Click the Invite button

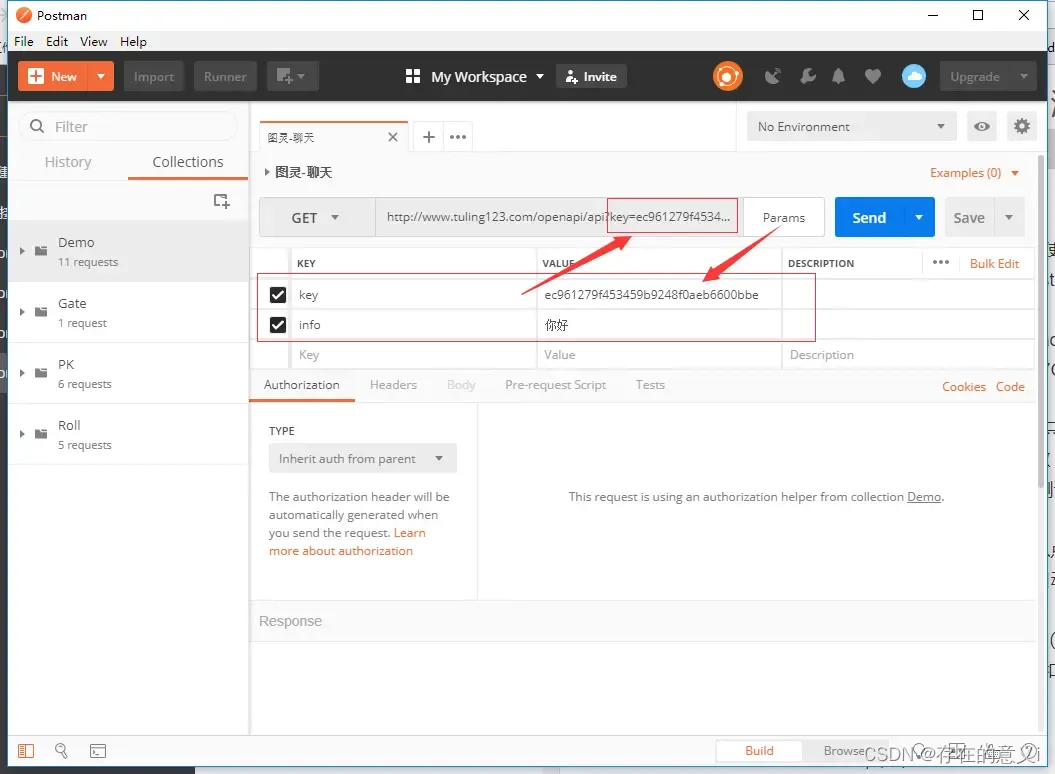pos(591,76)
